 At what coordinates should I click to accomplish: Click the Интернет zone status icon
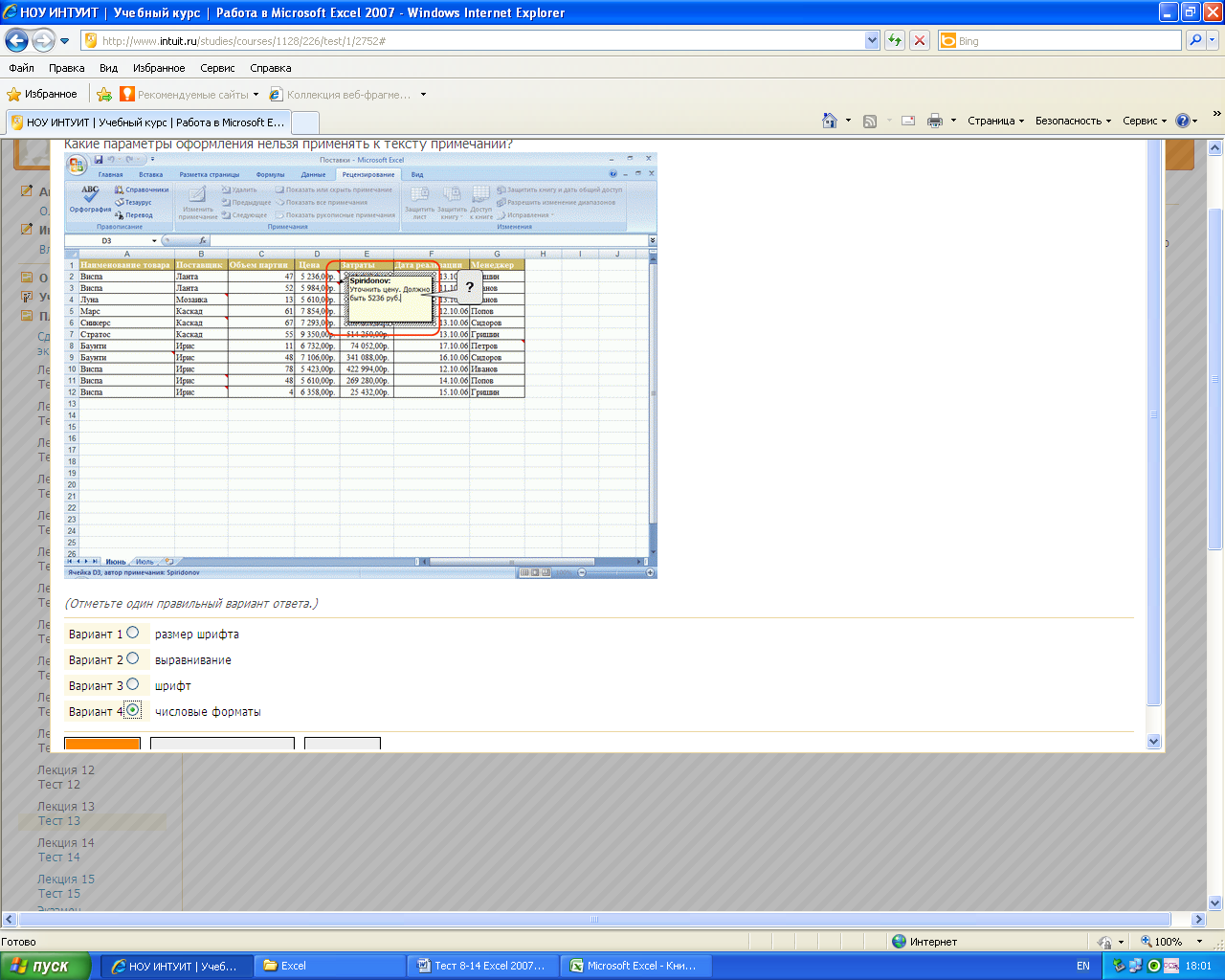click(899, 942)
